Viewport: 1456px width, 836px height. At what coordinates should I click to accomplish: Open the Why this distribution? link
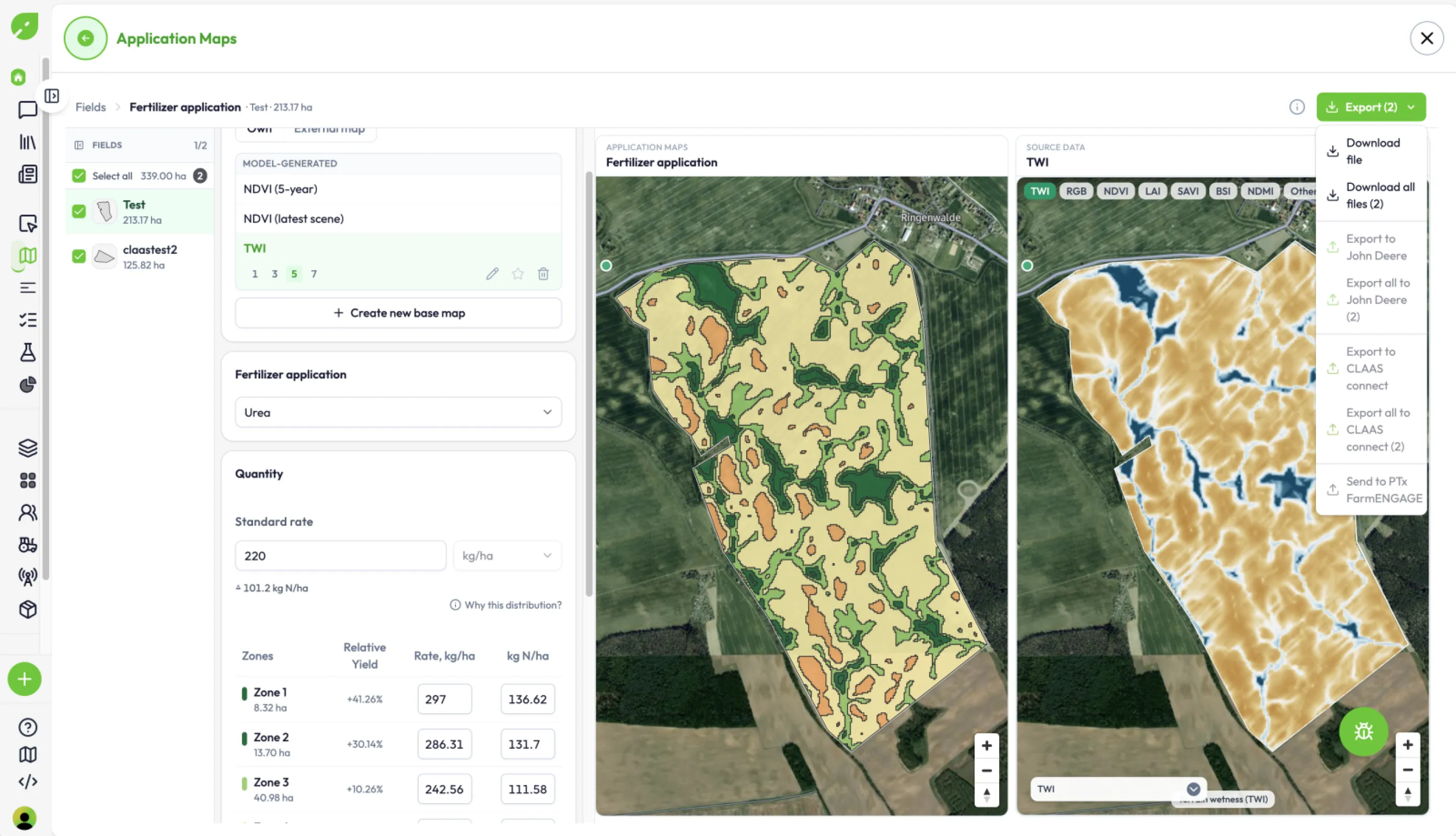pos(505,605)
